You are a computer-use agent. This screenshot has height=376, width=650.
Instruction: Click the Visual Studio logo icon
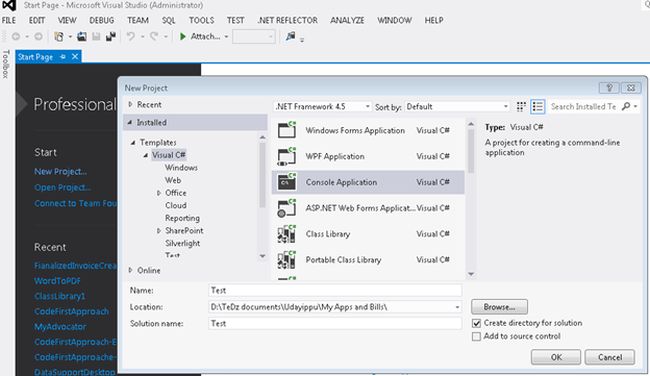tap(8, 5)
